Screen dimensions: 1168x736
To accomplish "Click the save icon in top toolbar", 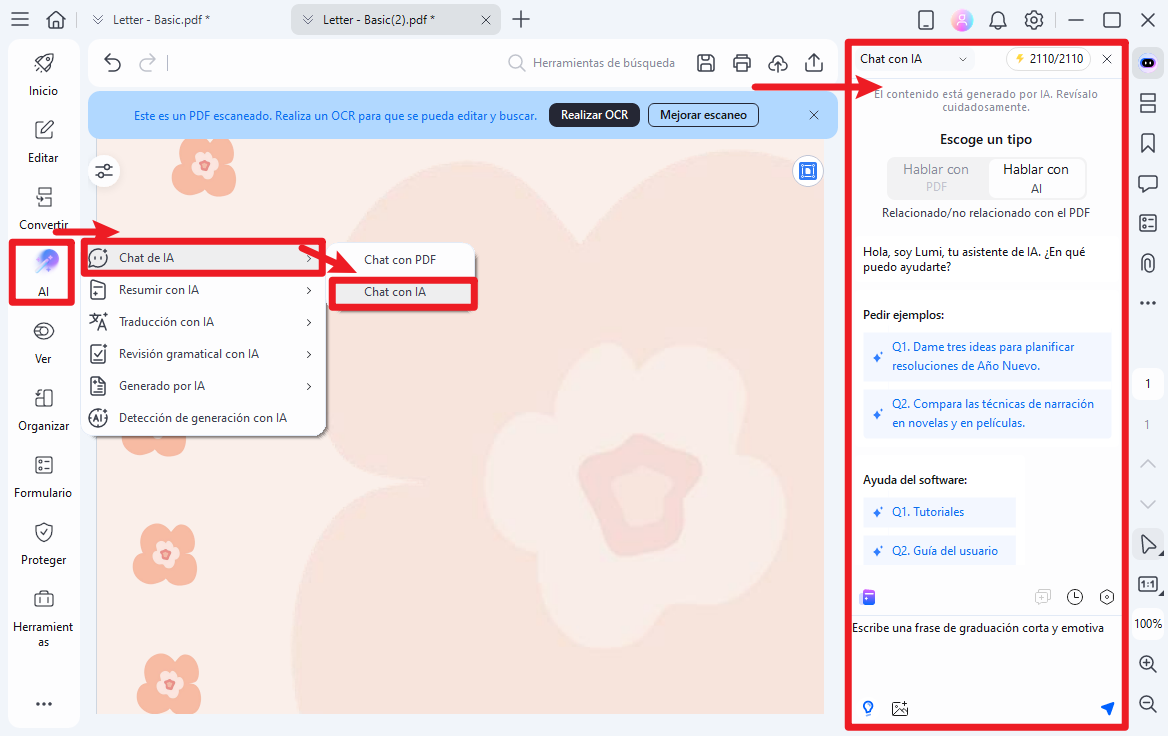I will coord(706,63).
